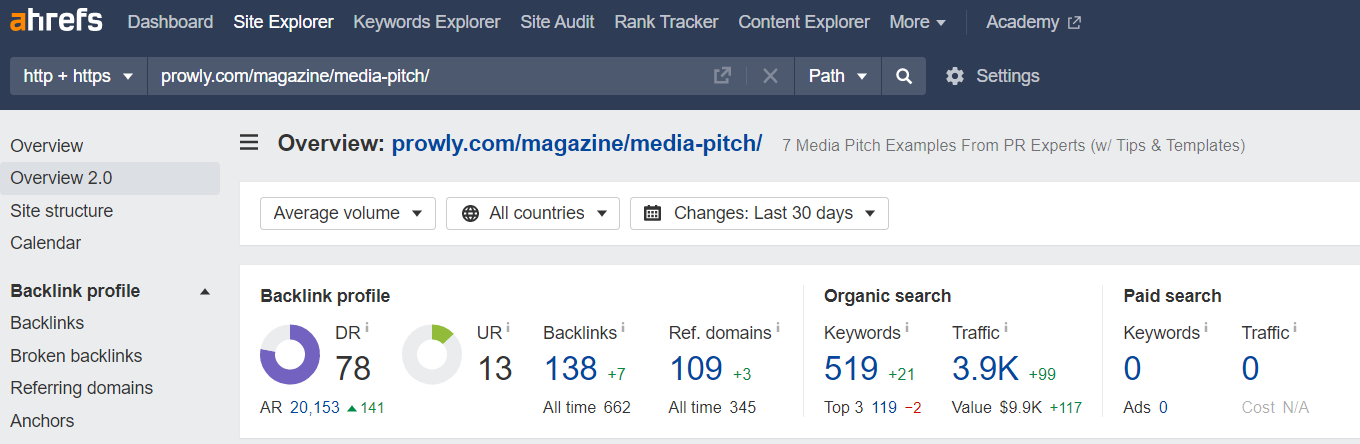Open URL in new tab icon
Viewport: 1360px width, 444px height.
click(x=722, y=76)
